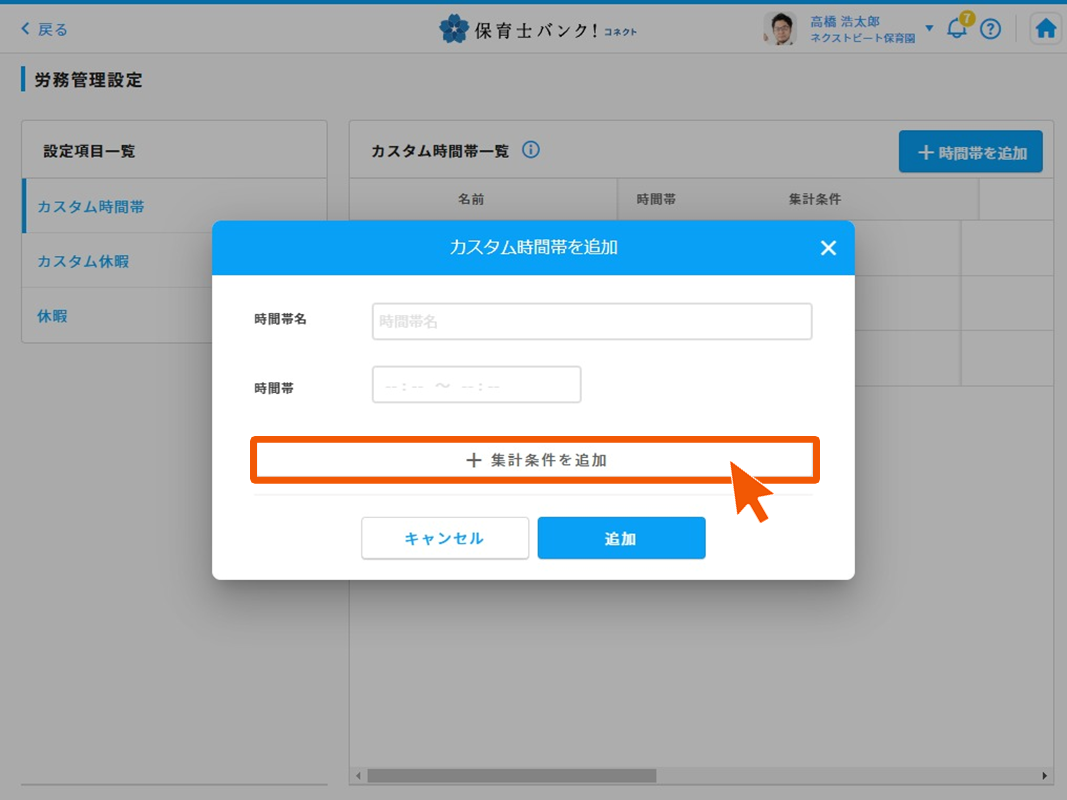Go back using the 戻る link
The width and height of the screenshot is (1067, 800).
(x=45, y=29)
